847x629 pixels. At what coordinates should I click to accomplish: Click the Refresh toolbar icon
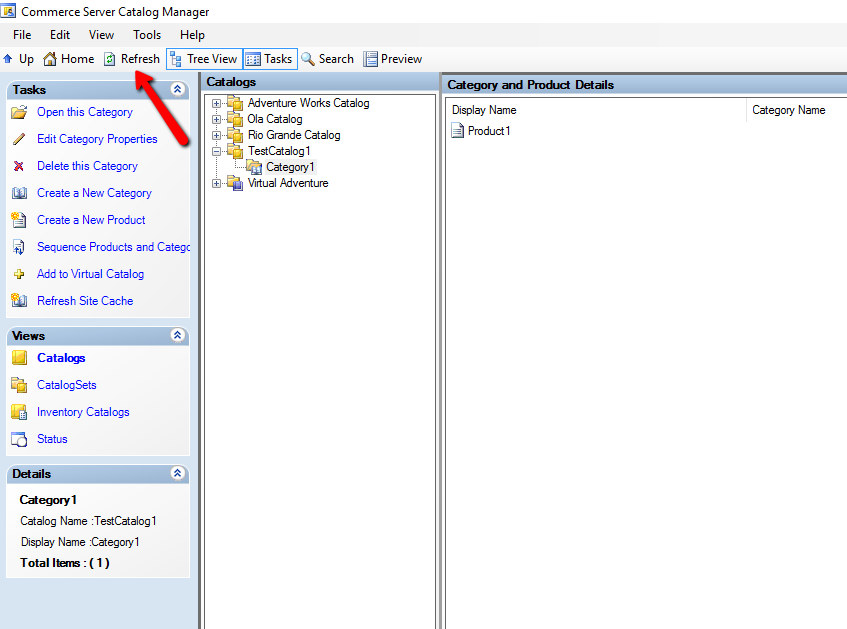tap(110, 59)
